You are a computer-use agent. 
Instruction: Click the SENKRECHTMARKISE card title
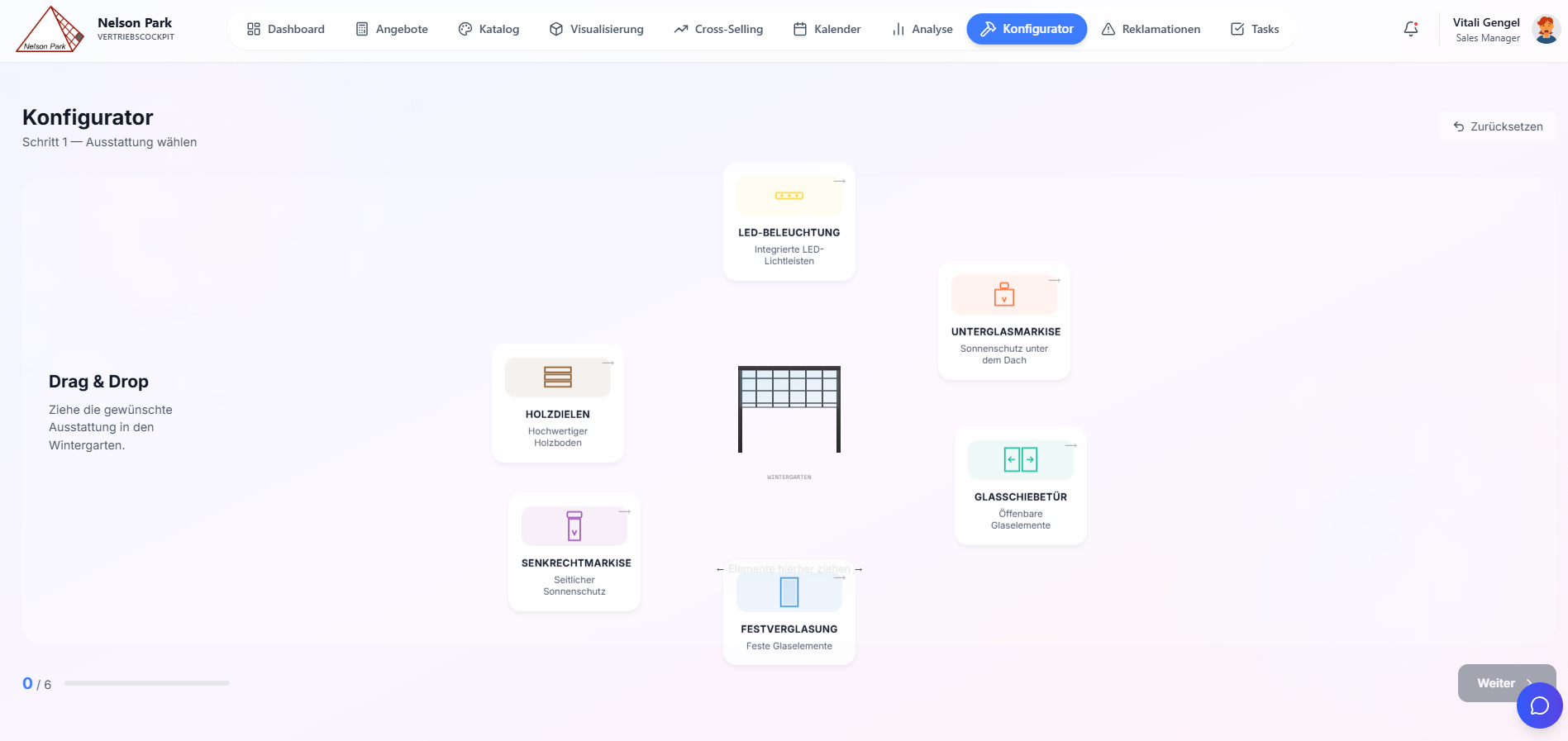coord(576,563)
